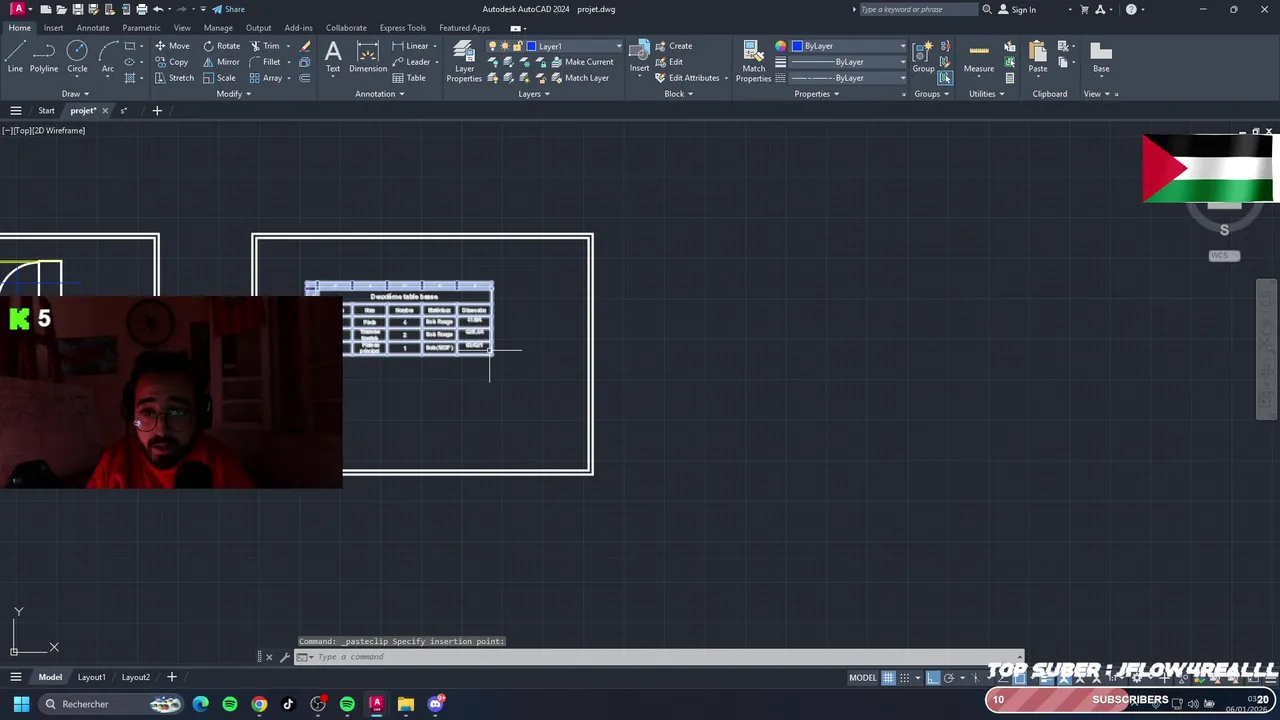Select the Circle tool

(x=77, y=57)
